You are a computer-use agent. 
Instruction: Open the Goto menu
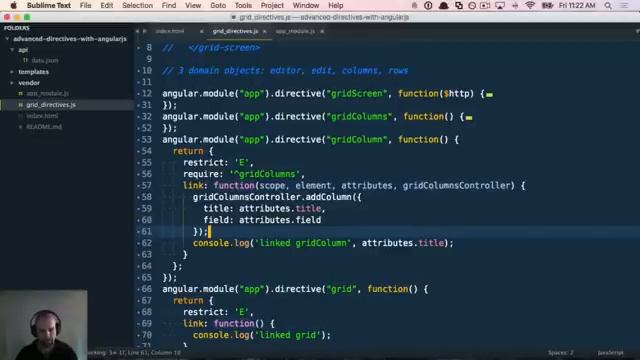point(218,5)
